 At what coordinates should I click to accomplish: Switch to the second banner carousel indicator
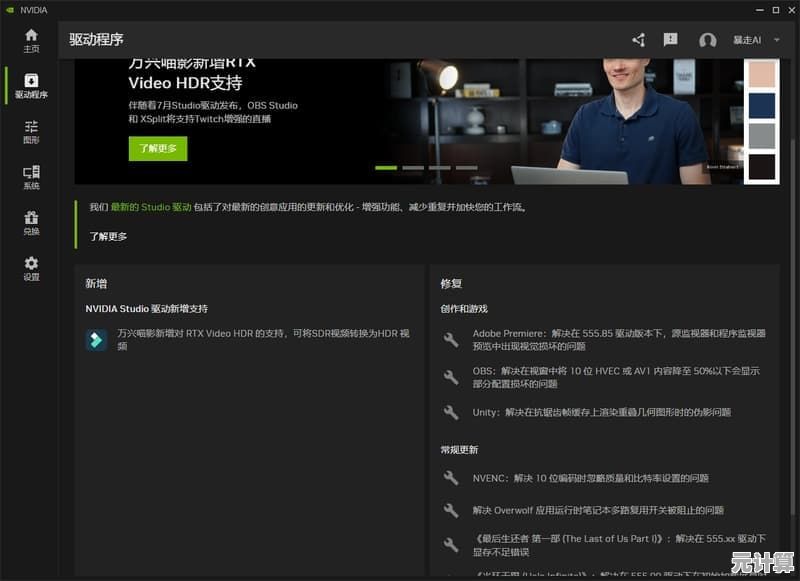click(412, 168)
